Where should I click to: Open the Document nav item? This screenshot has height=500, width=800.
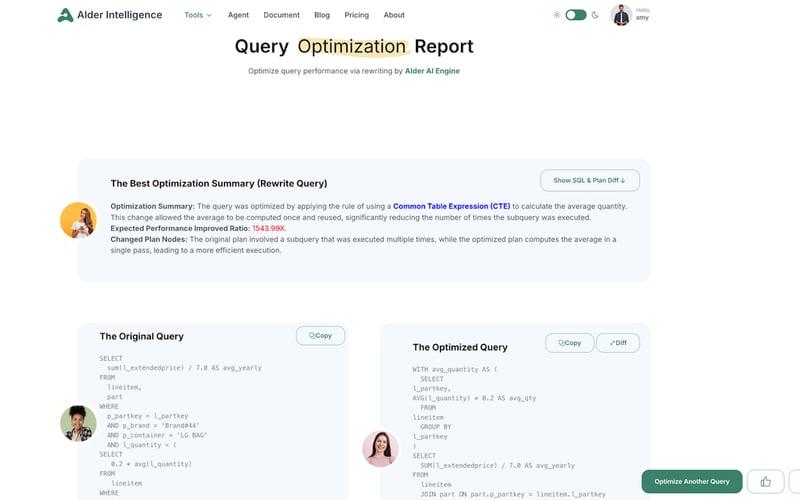tap(281, 15)
